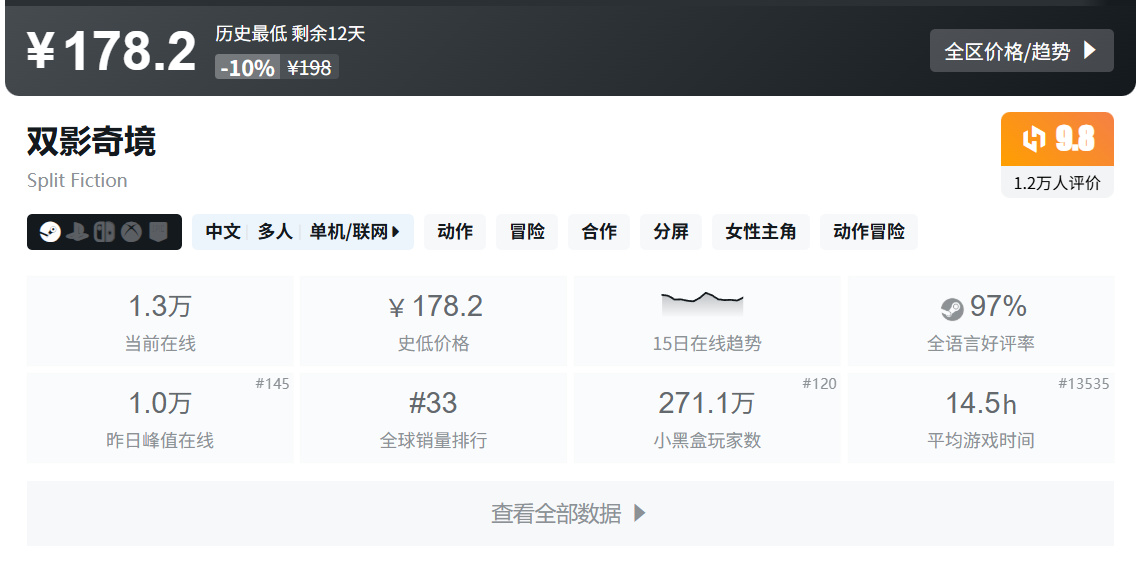
Task: Select the Nintendo Switch platform icon
Action: 104,232
